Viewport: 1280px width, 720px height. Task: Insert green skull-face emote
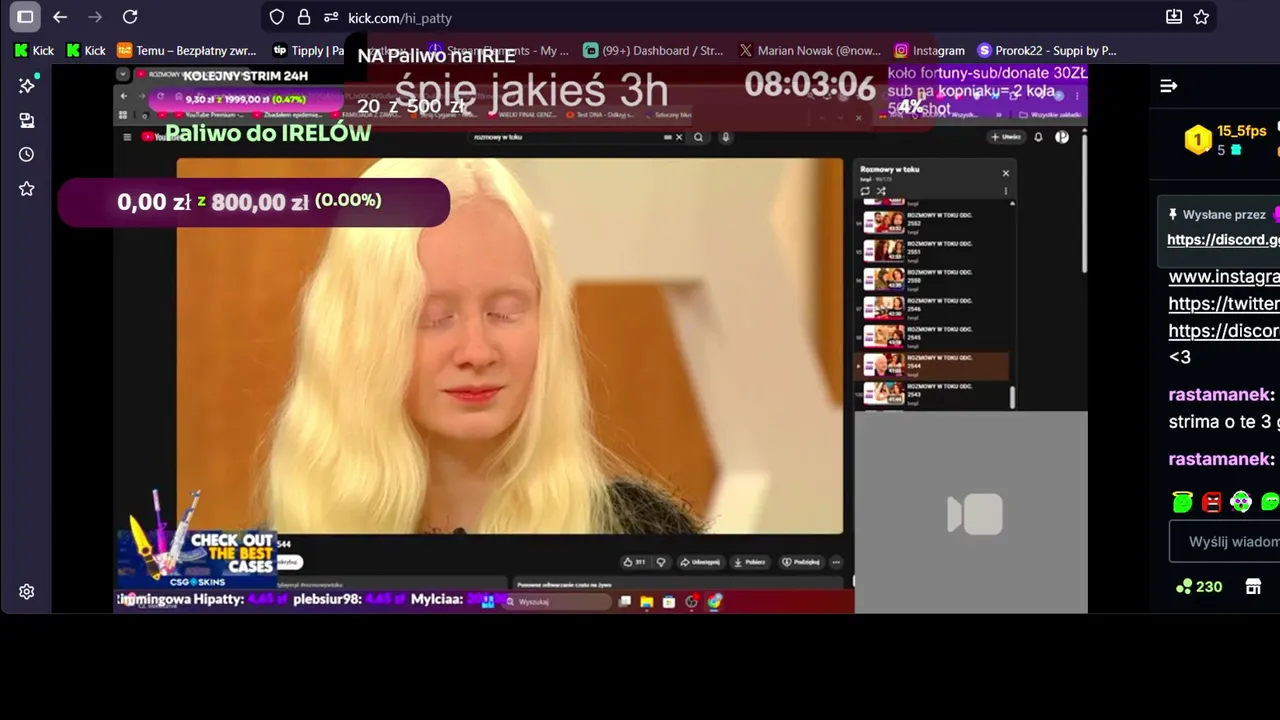click(1241, 502)
